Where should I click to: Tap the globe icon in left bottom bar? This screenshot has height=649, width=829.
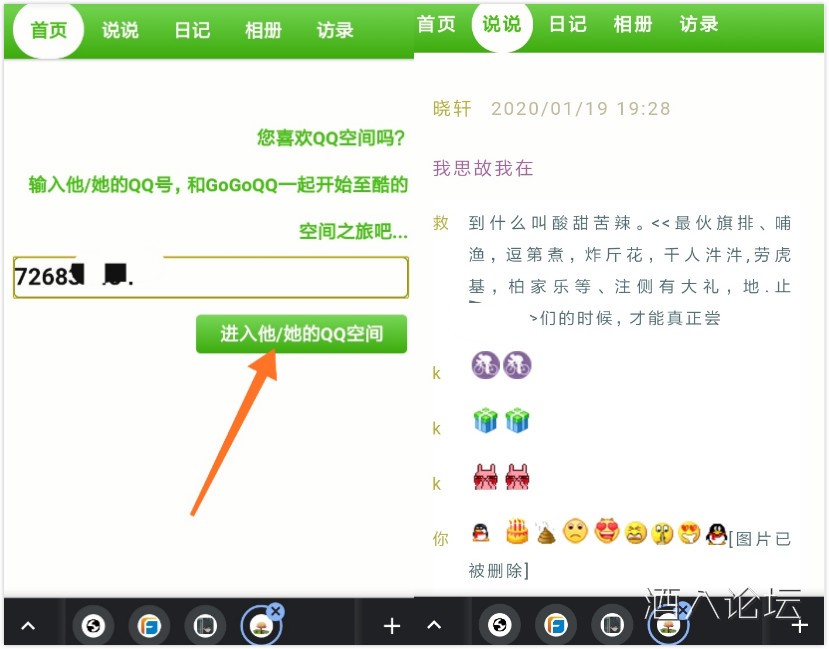click(x=94, y=626)
